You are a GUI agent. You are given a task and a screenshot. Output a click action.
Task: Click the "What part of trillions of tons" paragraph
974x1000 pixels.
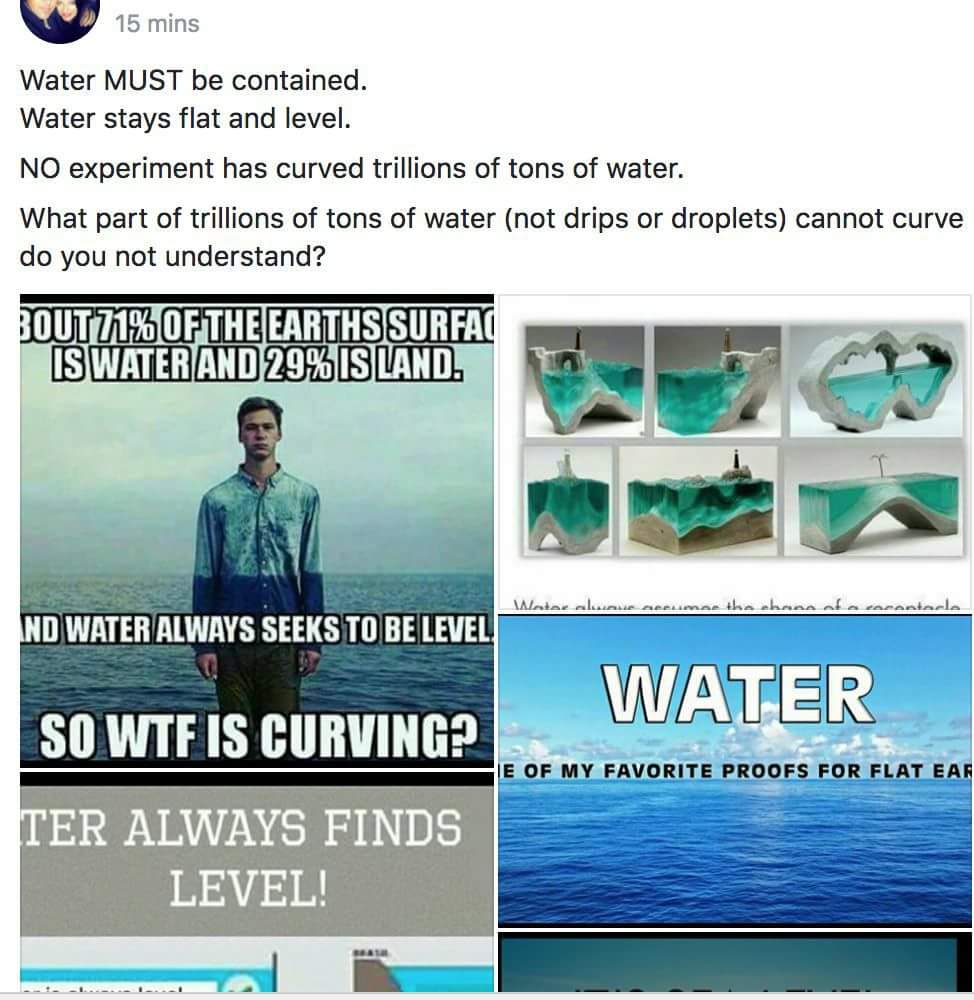point(491,237)
